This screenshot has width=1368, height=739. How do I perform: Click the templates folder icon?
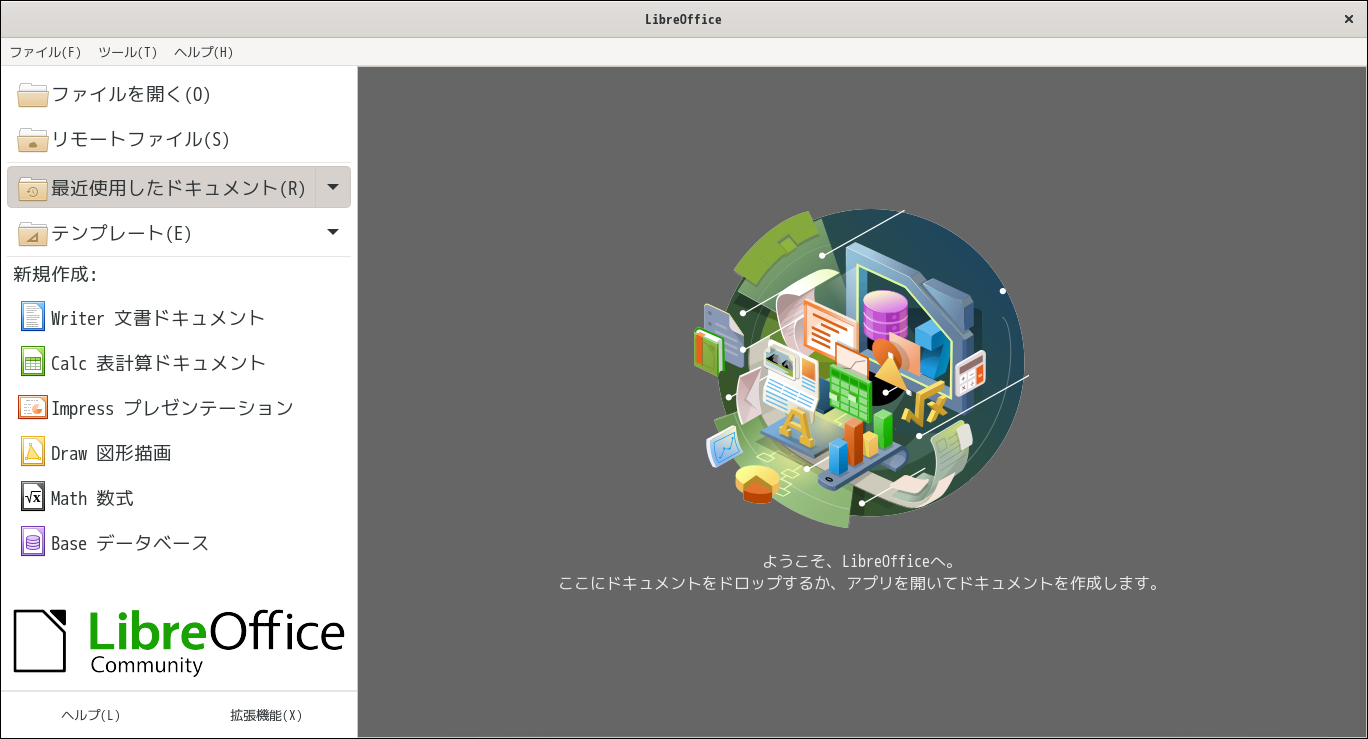tap(33, 234)
